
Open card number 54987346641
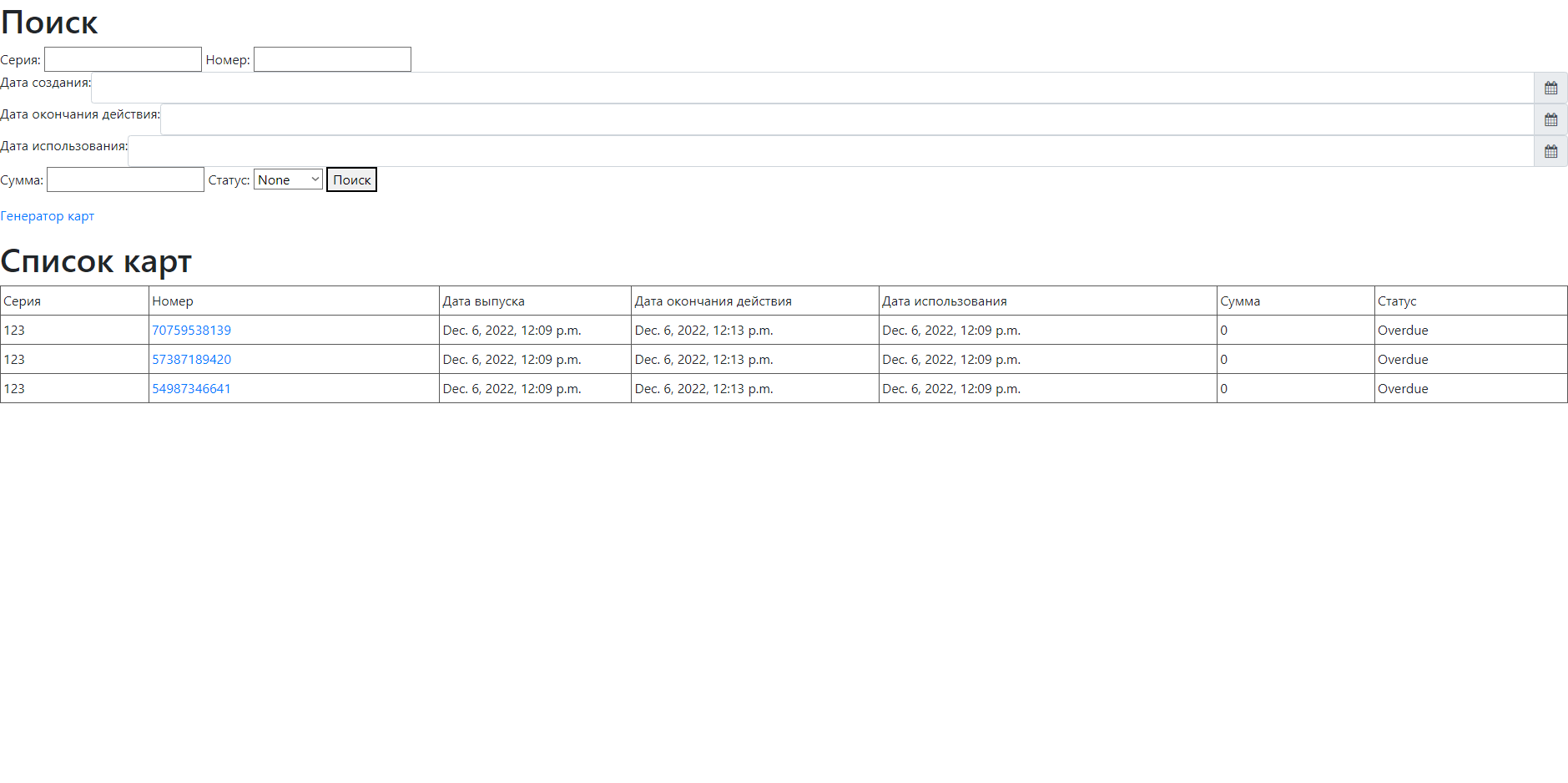[x=191, y=389]
